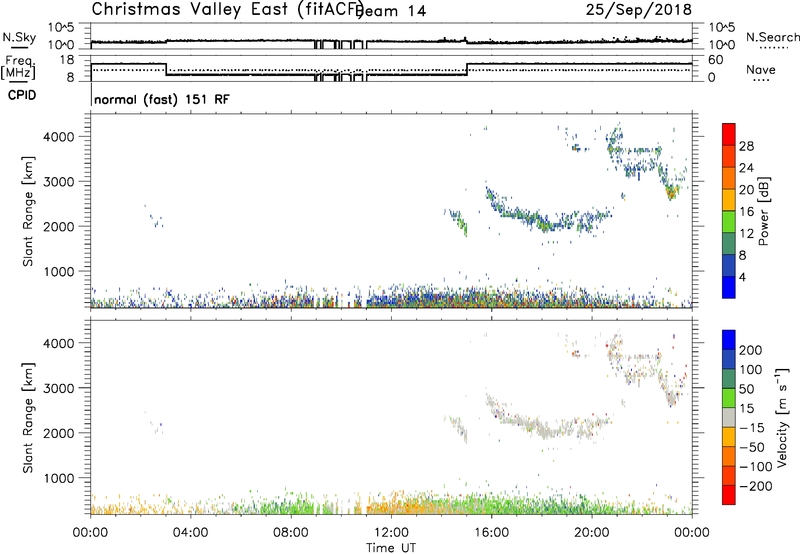Viewport: 800px width, 554px height.
Task: Click the 'N.Sky' legend label
Action: 19,37
